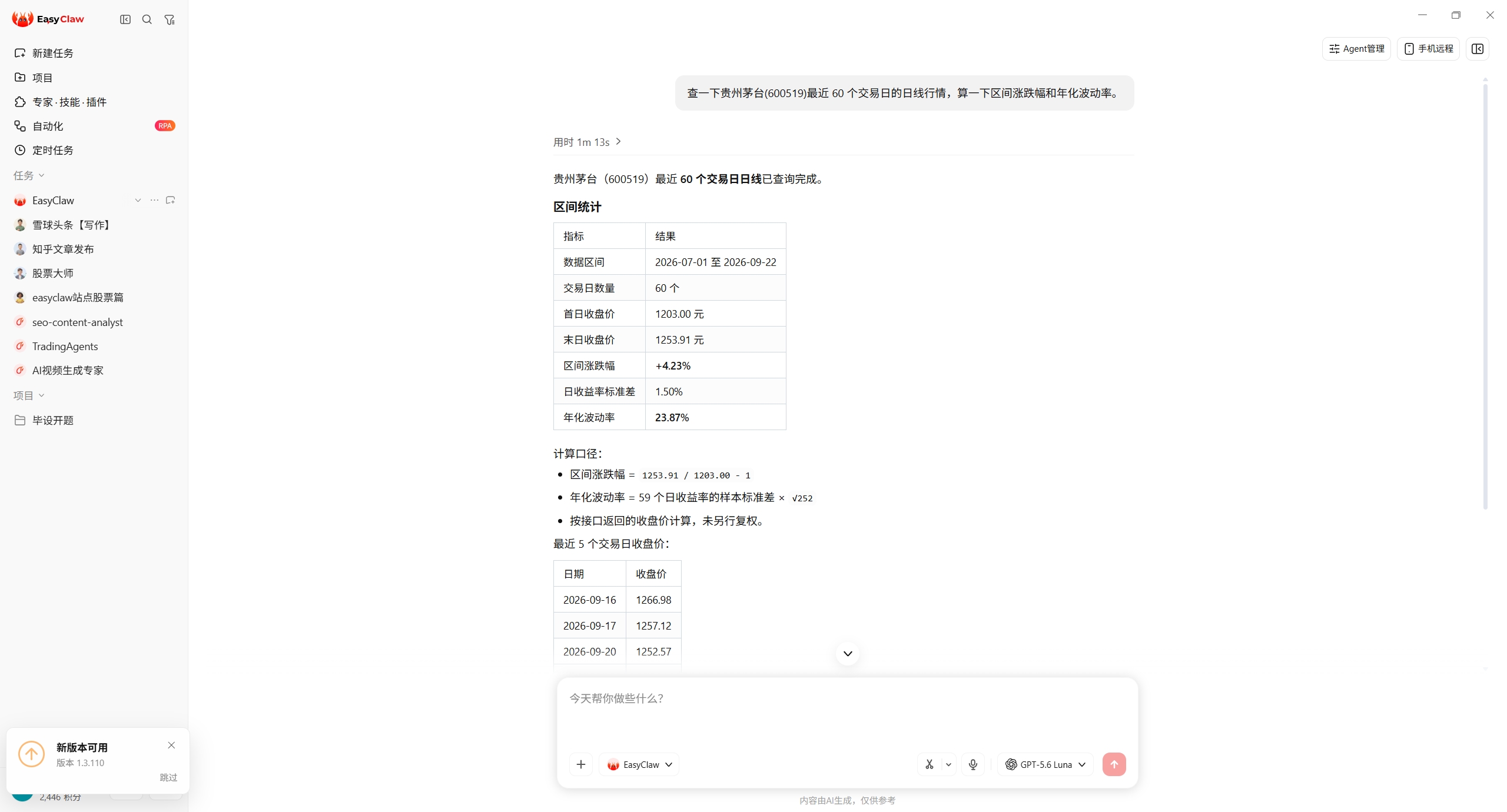Viewport: 1507px width, 812px height.
Task: Open the GPT-5.6 Luna model dropdown
Action: (x=1045, y=764)
